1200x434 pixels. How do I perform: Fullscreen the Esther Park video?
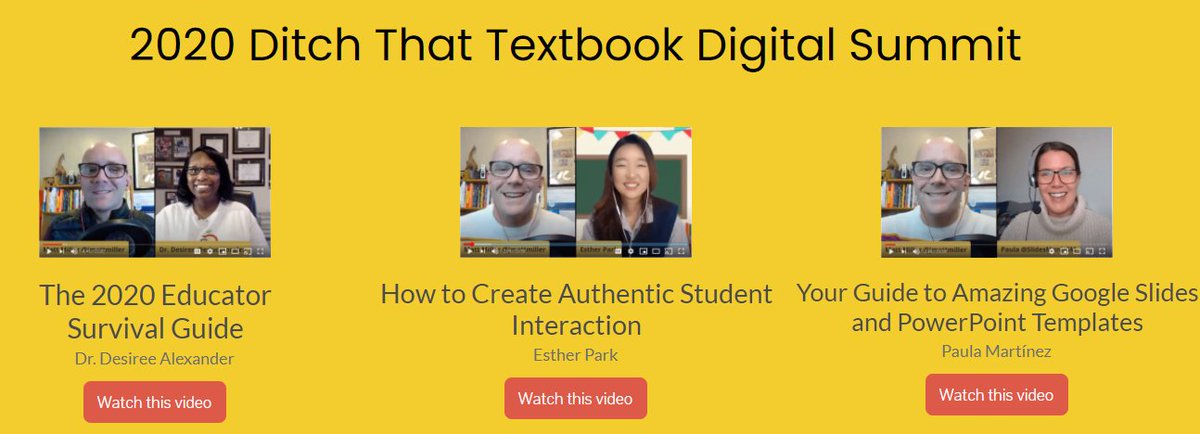point(681,251)
